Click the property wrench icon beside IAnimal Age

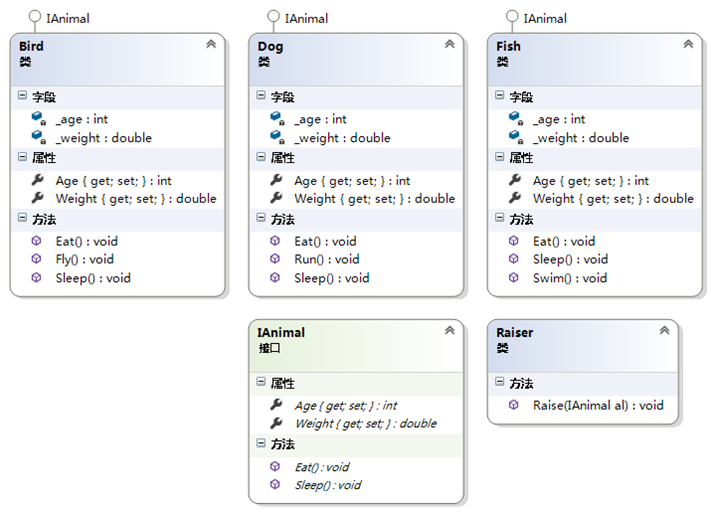(x=276, y=405)
